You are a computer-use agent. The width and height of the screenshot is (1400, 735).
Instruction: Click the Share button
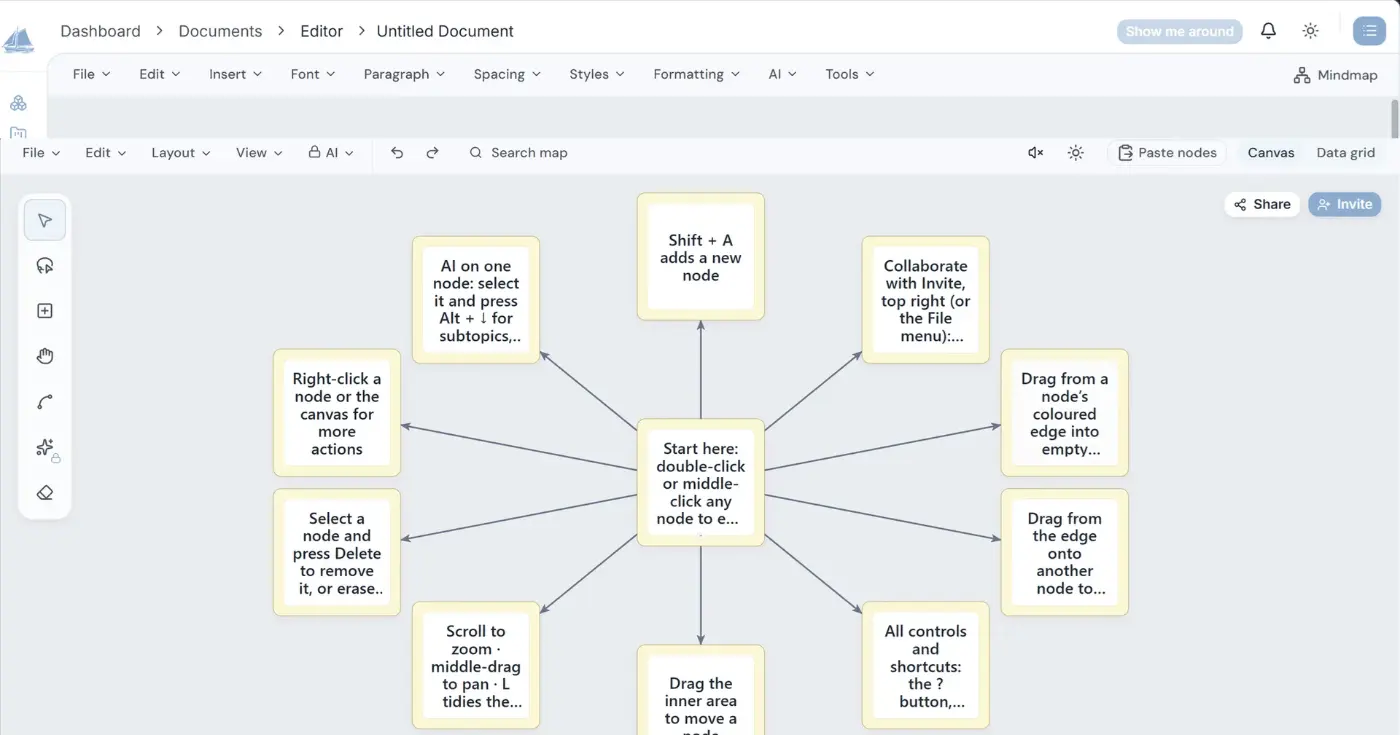click(1262, 204)
